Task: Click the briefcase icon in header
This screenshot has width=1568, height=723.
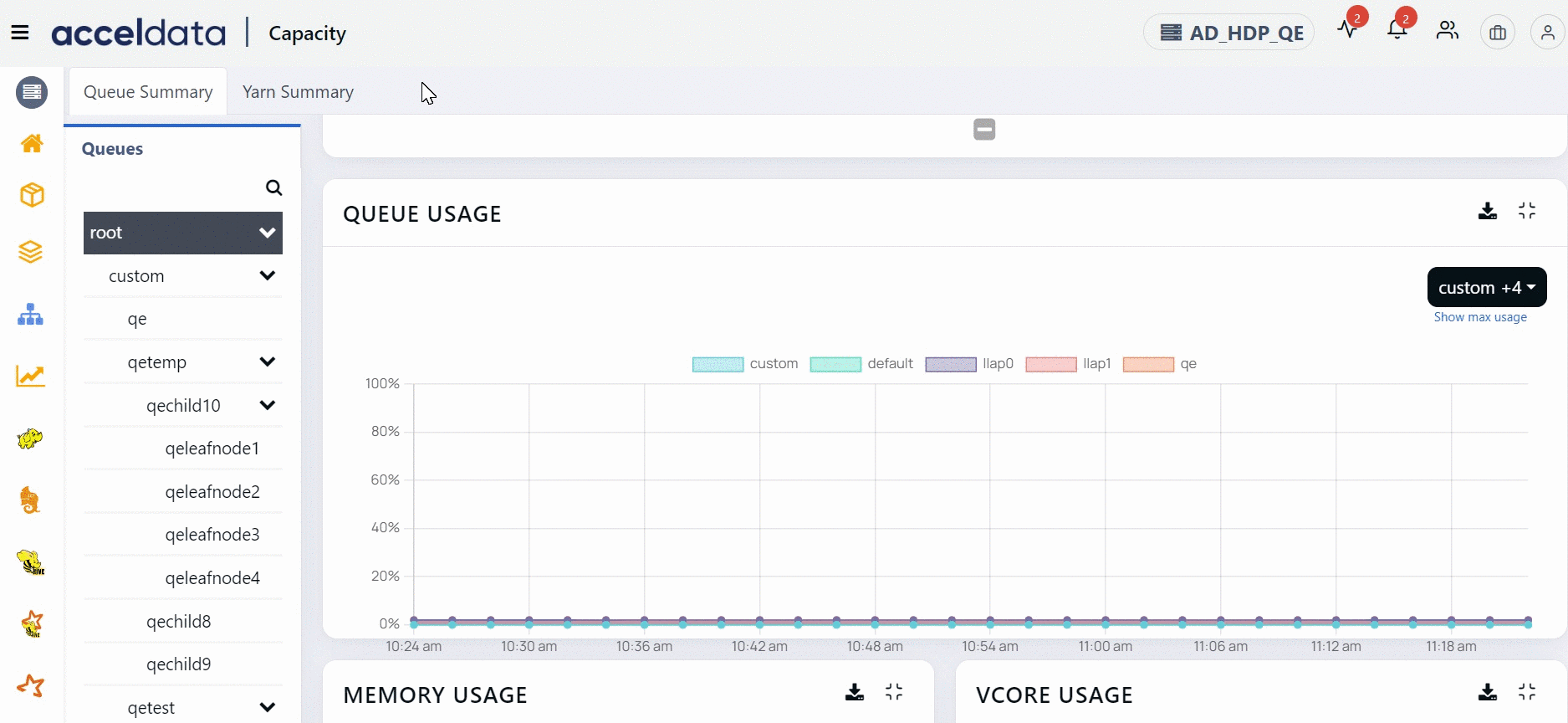Action: tap(1498, 33)
